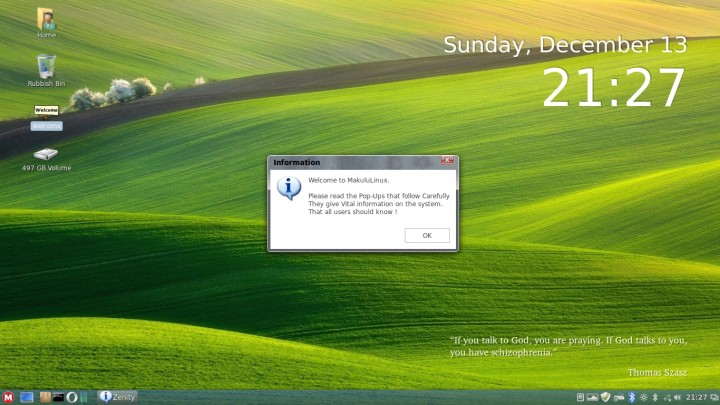Launch the Opera browser from panel

[72, 397]
